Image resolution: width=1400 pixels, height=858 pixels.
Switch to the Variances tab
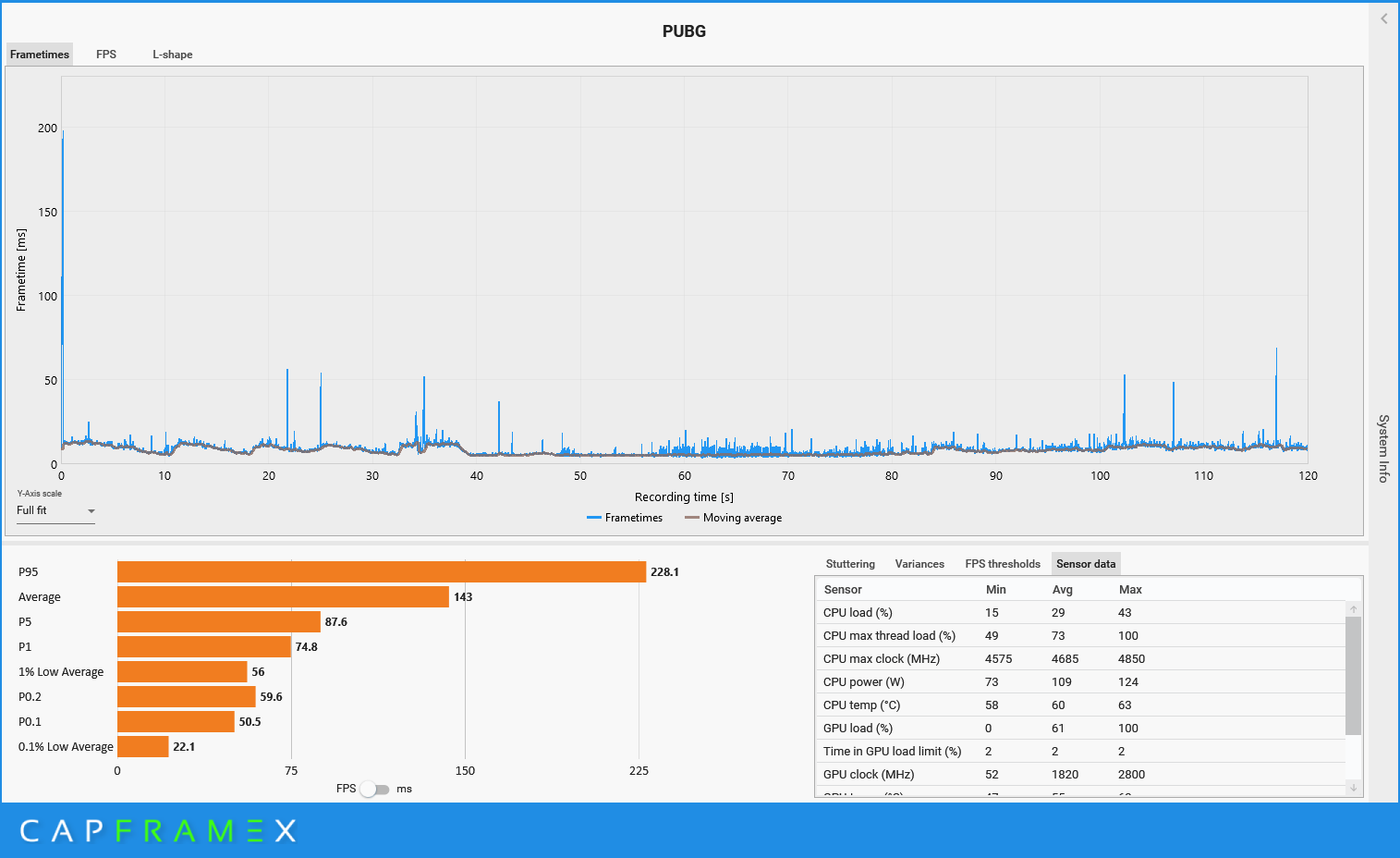click(x=919, y=564)
